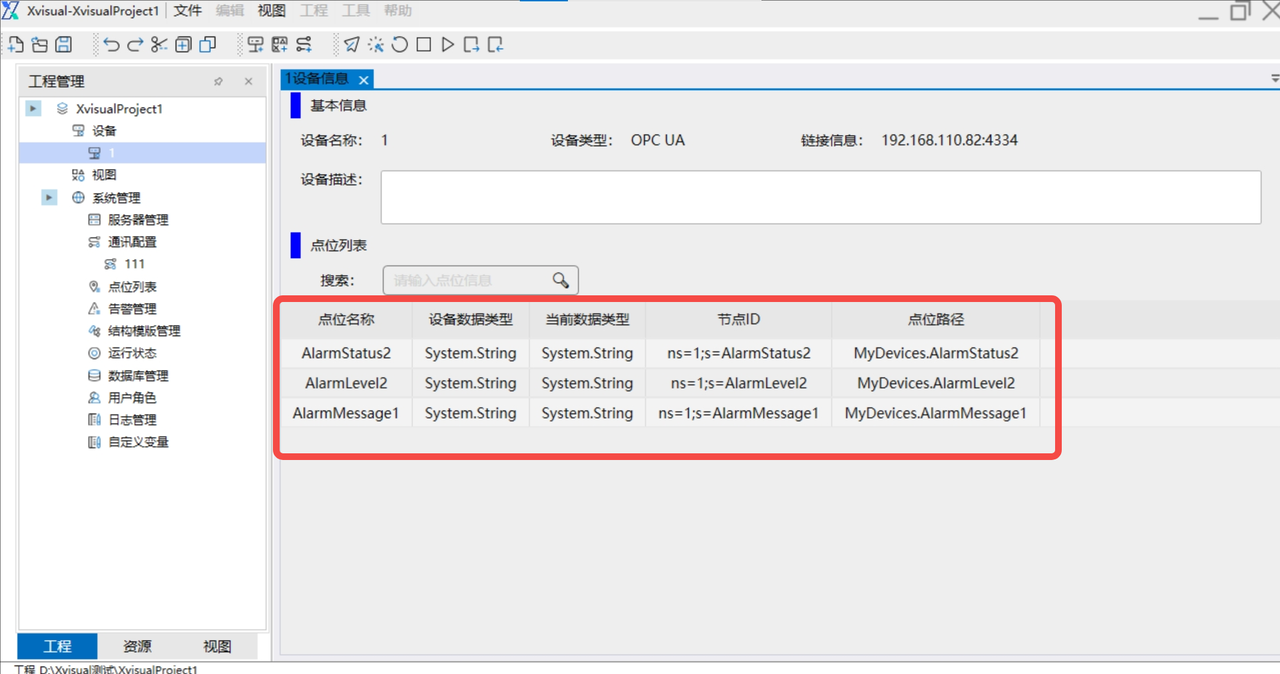Open the 帮助 menu

(398, 11)
